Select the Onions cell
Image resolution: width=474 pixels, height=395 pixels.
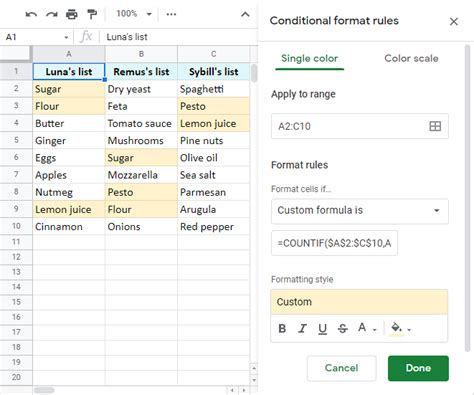141,227
